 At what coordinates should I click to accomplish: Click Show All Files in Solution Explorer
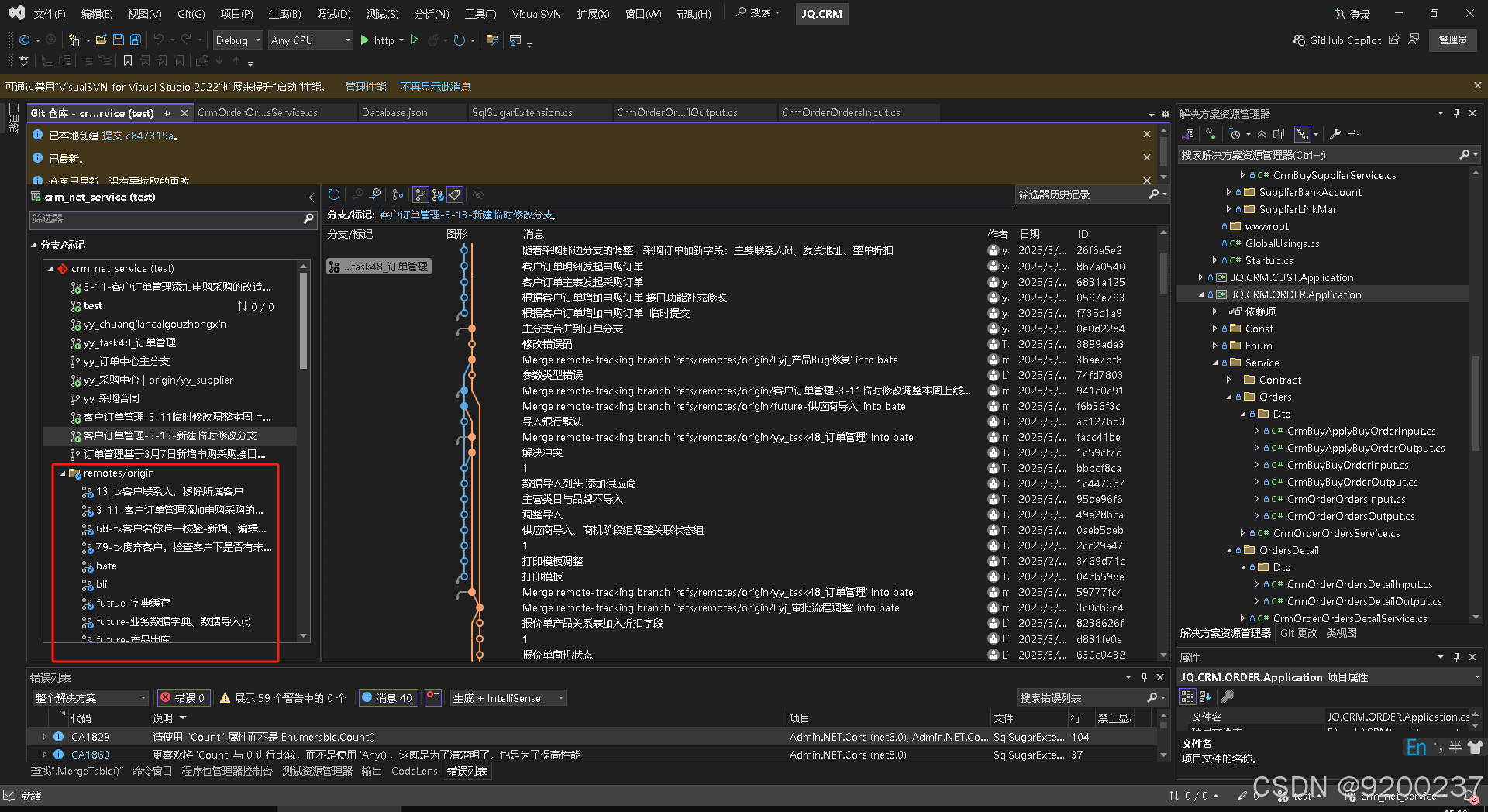click(x=1279, y=134)
